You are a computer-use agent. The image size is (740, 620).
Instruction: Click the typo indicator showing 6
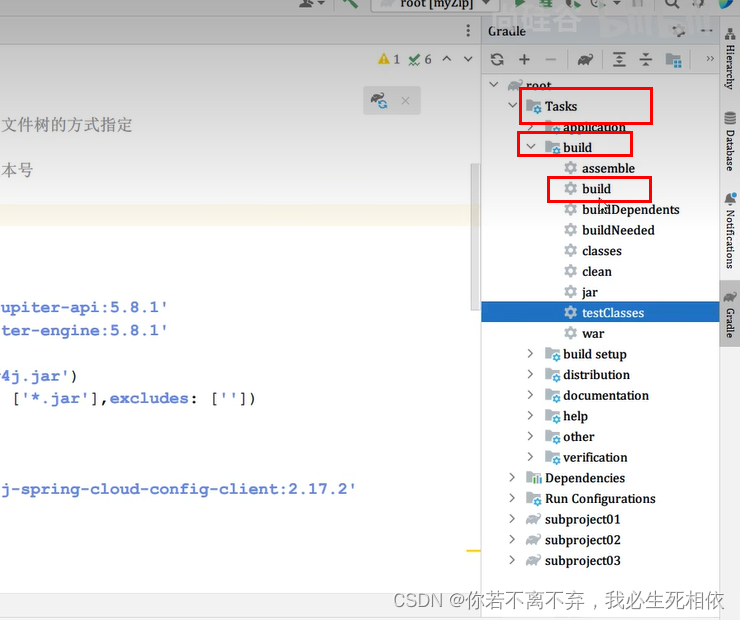coord(420,59)
